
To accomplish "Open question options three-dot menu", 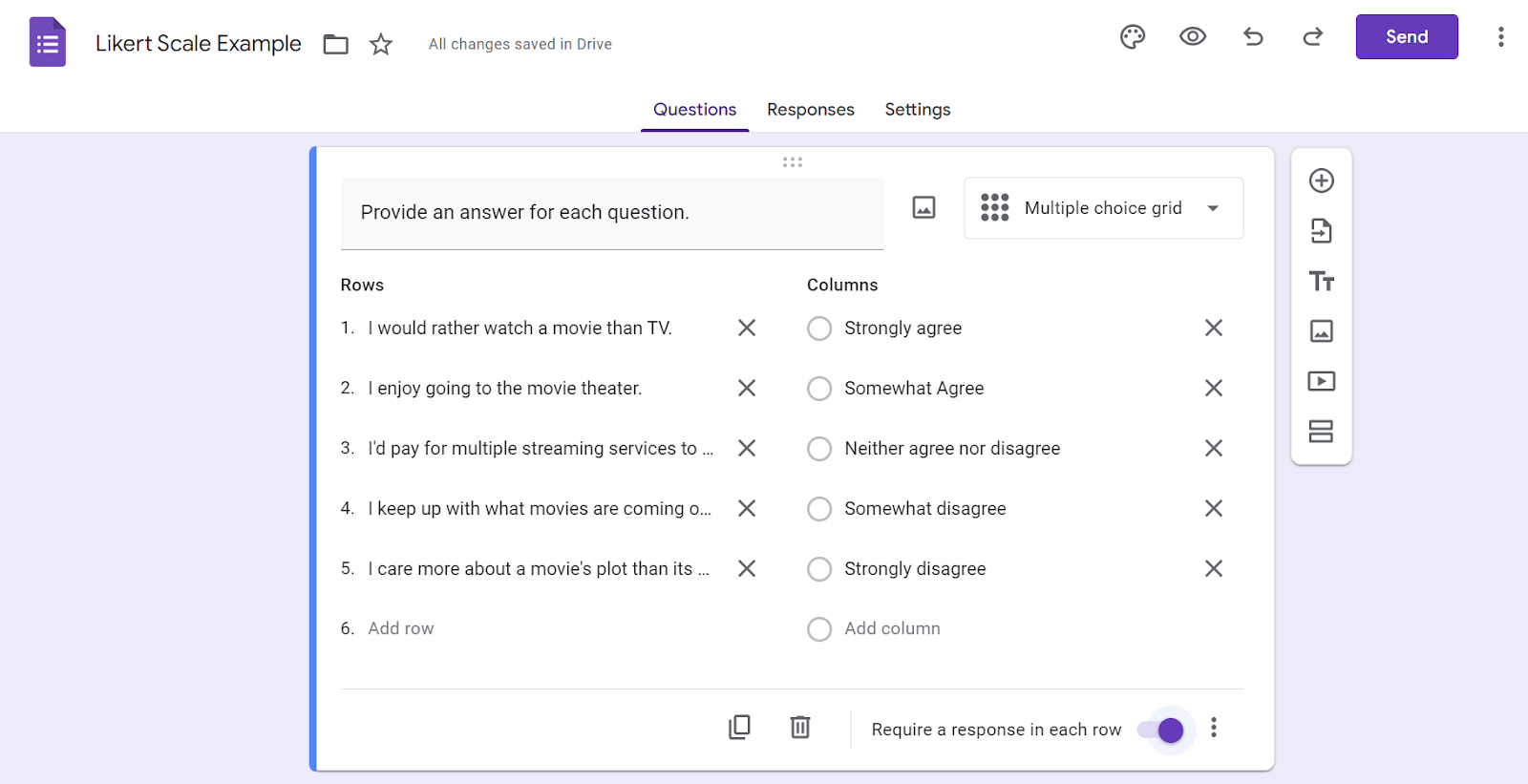I will (1214, 728).
